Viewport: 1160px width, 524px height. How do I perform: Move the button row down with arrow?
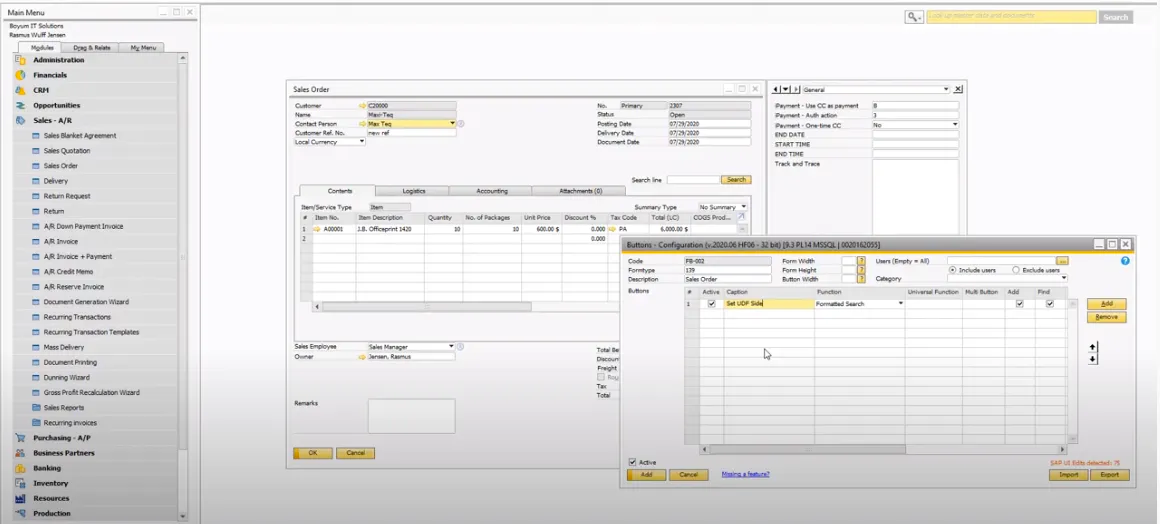pos(1093,359)
